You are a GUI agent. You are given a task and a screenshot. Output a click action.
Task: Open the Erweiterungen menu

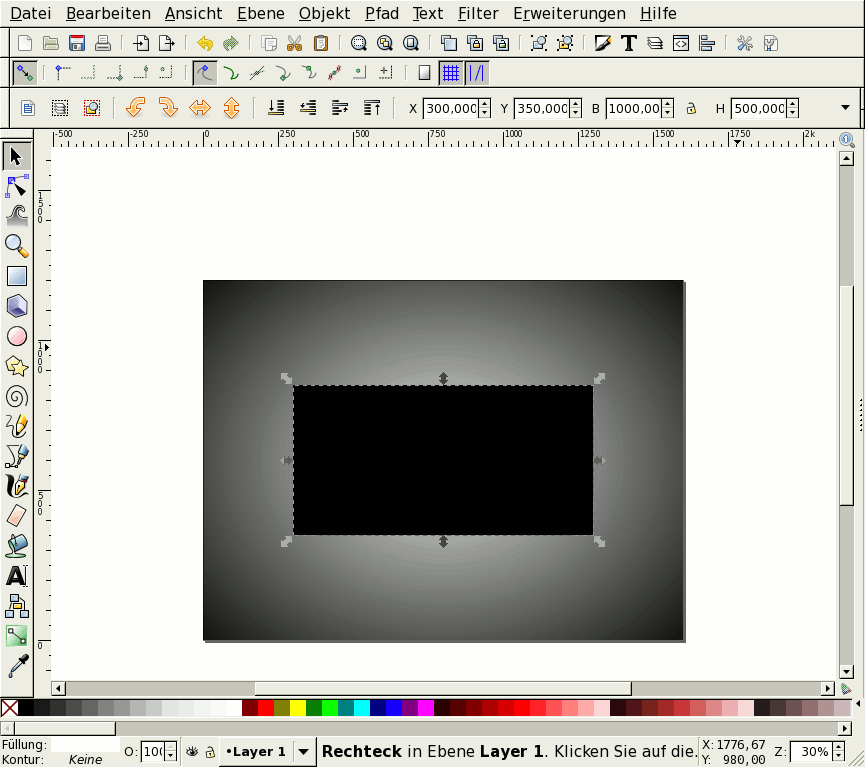click(x=569, y=14)
